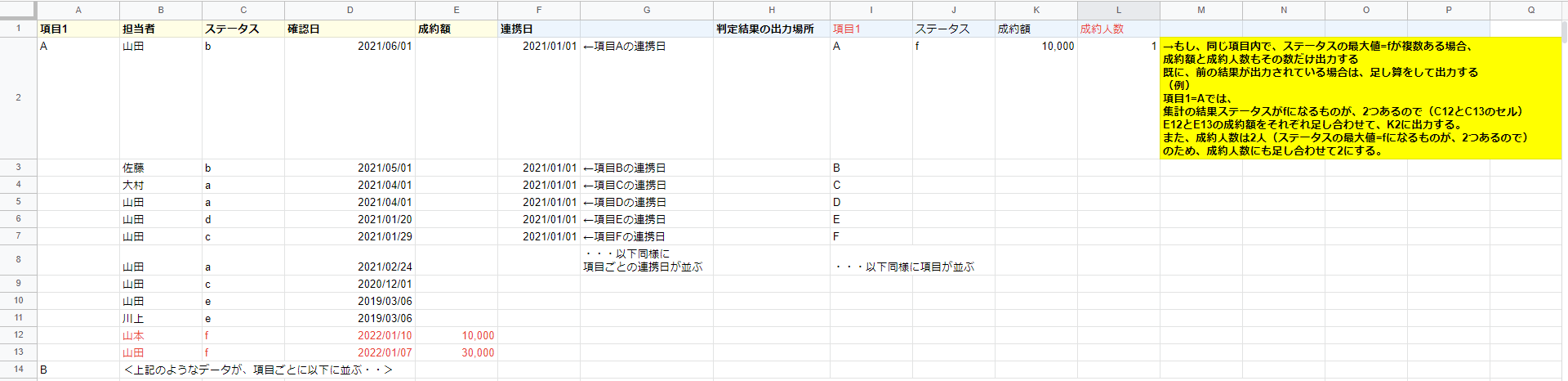1568x381 pixels.
Task: Select the 確認日 header cell
Action: tap(350, 29)
